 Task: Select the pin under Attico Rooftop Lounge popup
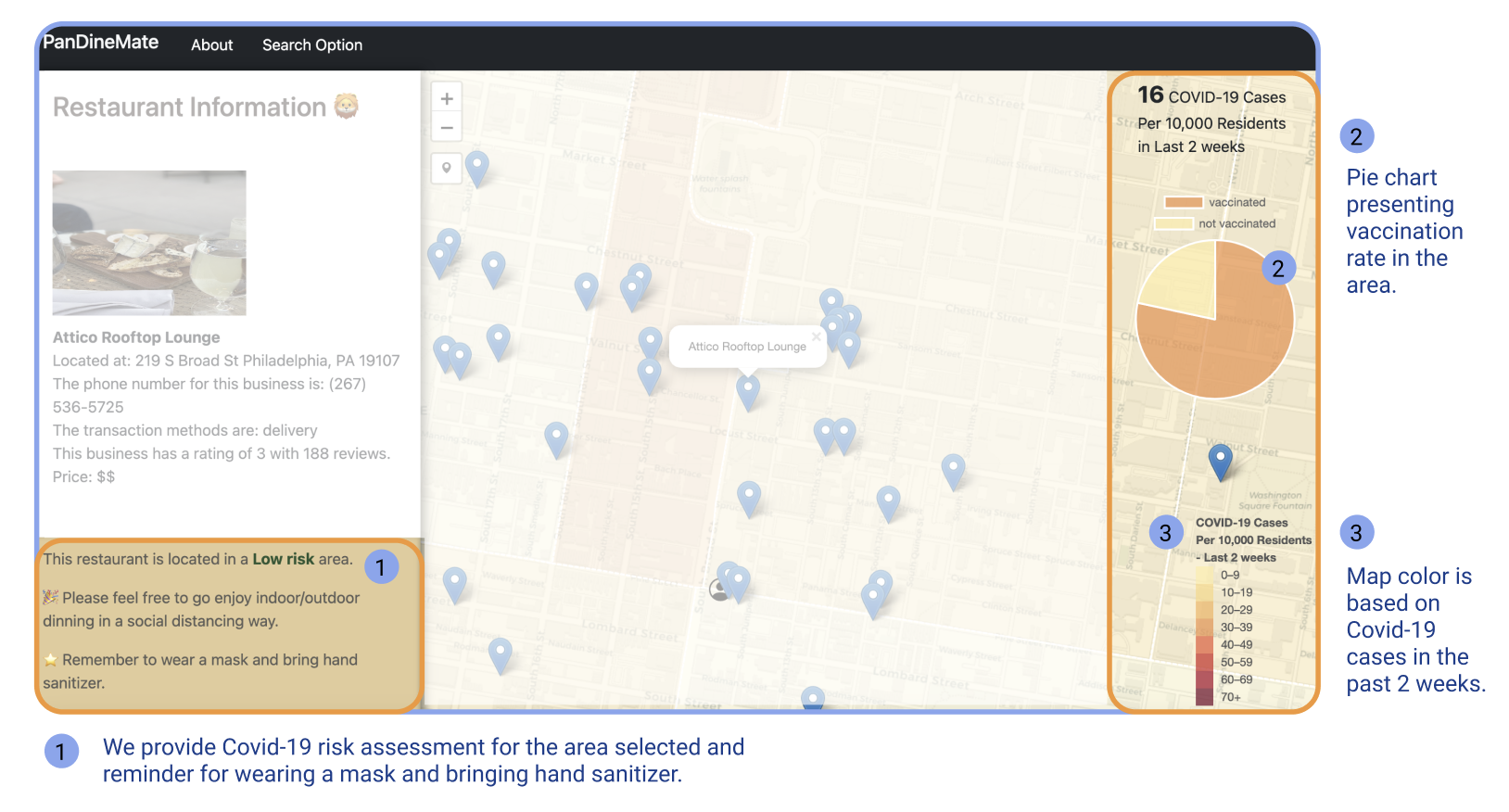pyautogui.click(x=748, y=390)
